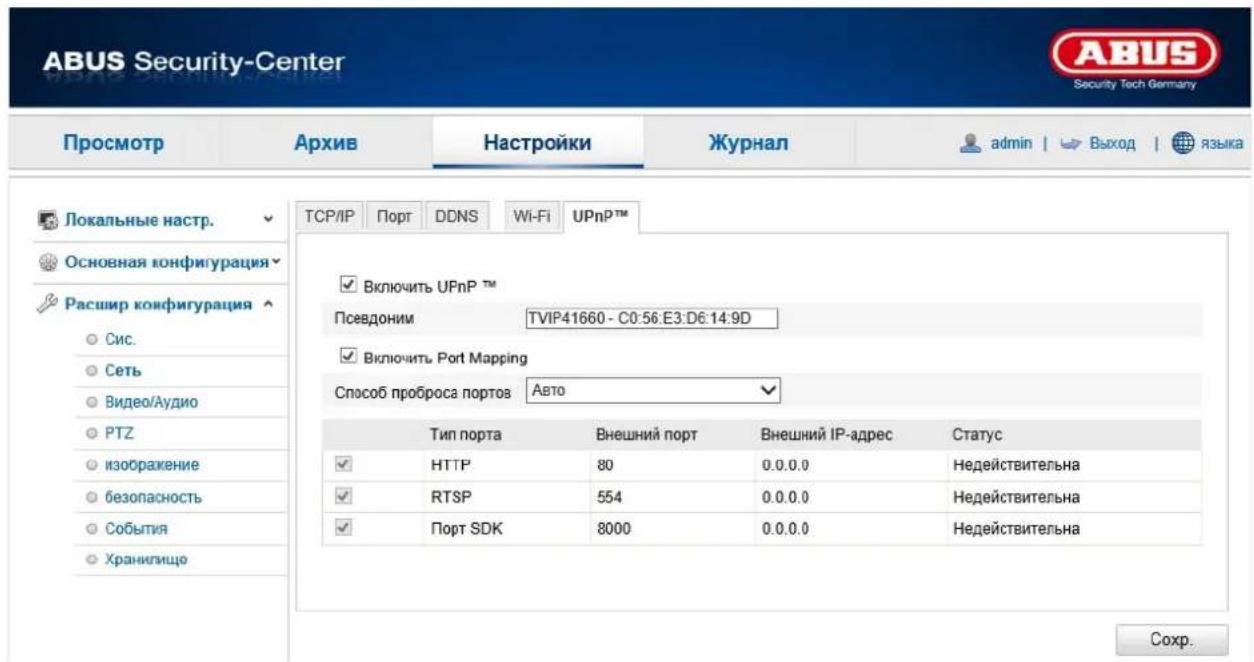Click the external port value 80
Screen dimensions: 1254x662
pyautogui.click(x=604, y=465)
